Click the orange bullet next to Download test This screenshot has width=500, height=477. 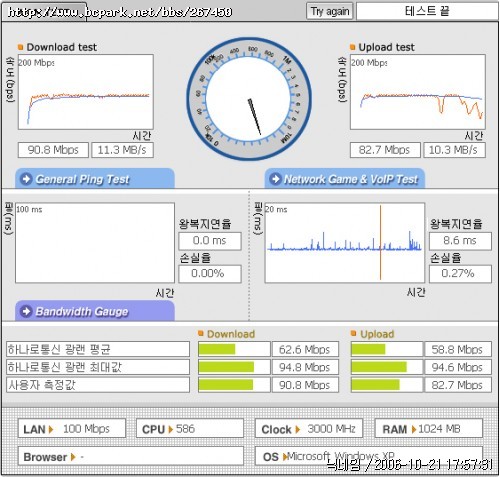coord(20,47)
